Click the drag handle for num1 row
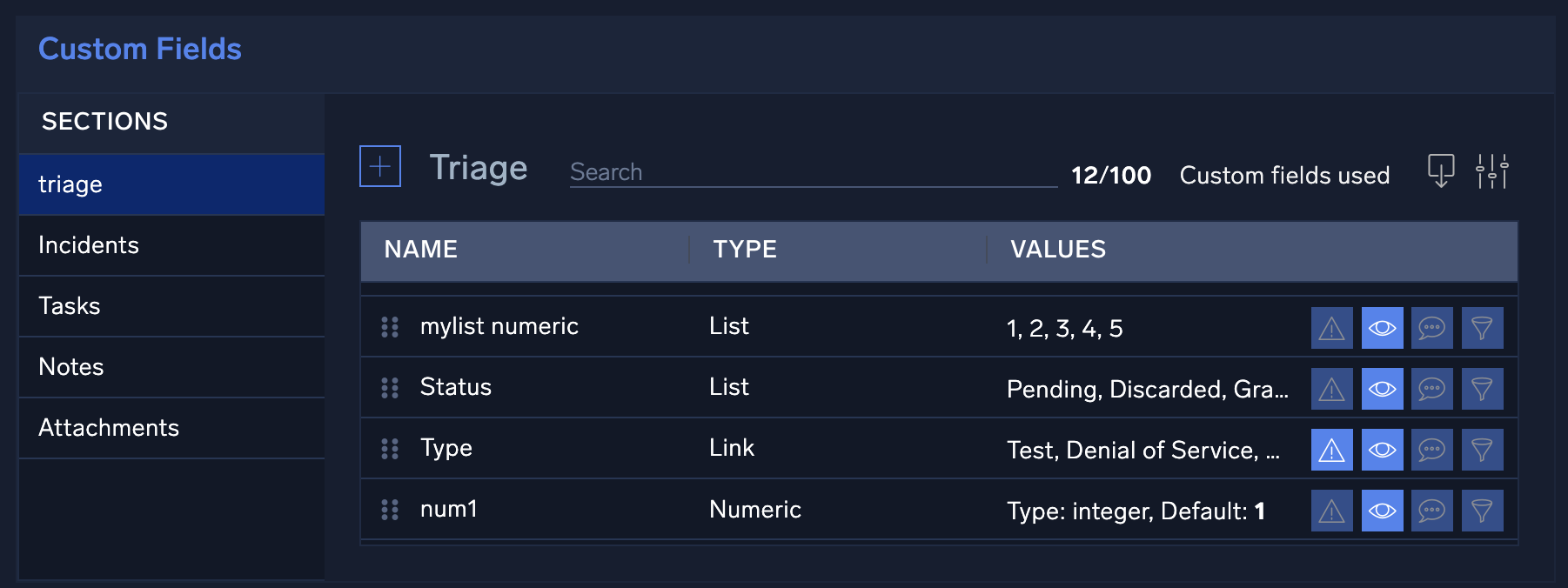Viewport: 1568px width, 588px height. 390,510
